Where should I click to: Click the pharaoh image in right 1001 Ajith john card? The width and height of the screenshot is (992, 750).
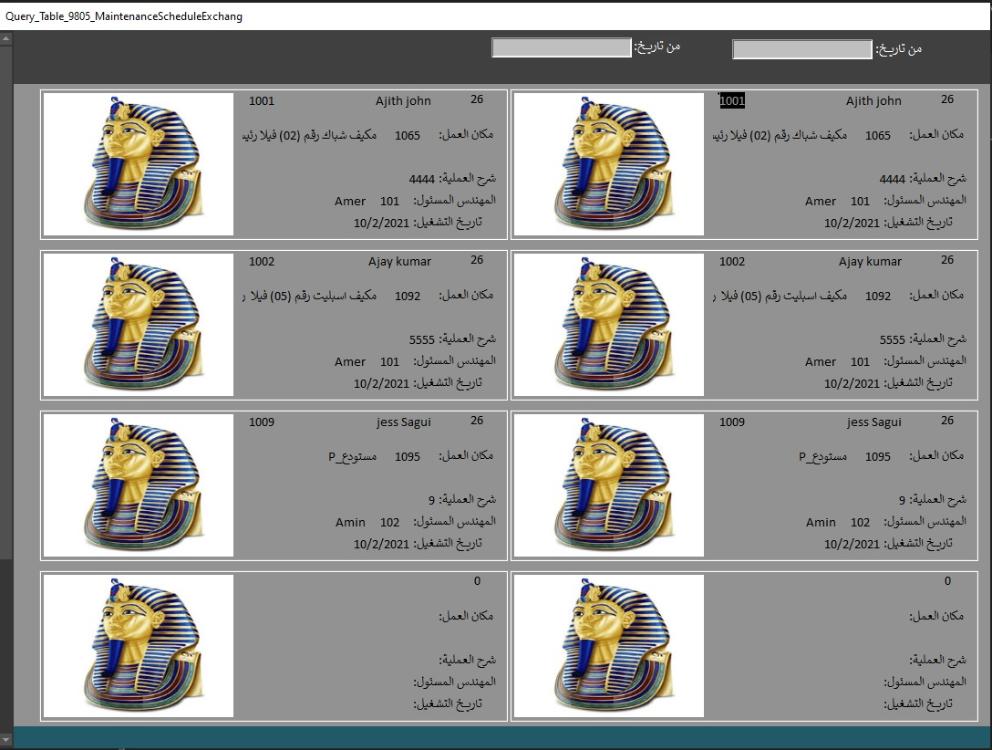609,164
